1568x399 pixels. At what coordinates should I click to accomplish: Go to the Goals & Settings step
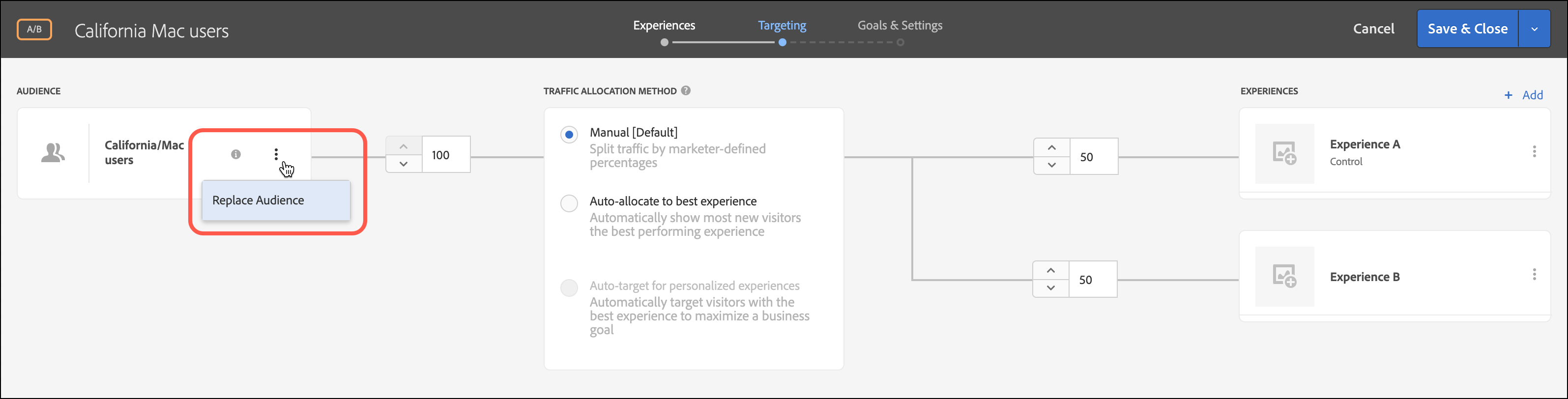point(900,26)
